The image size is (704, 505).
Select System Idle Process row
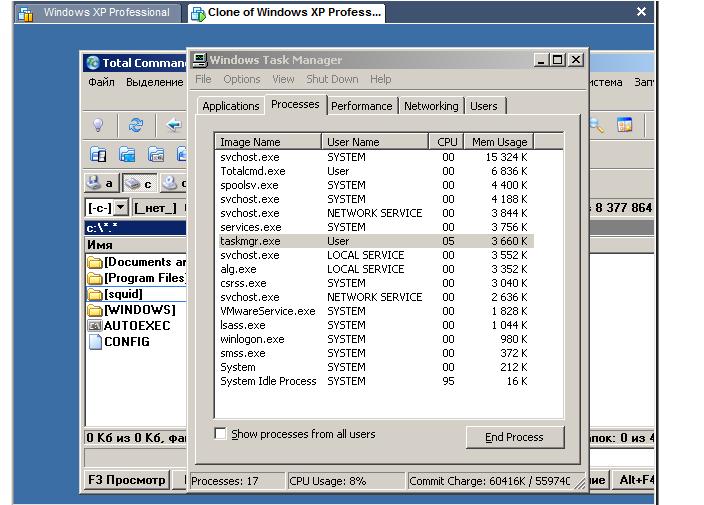(x=375, y=381)
